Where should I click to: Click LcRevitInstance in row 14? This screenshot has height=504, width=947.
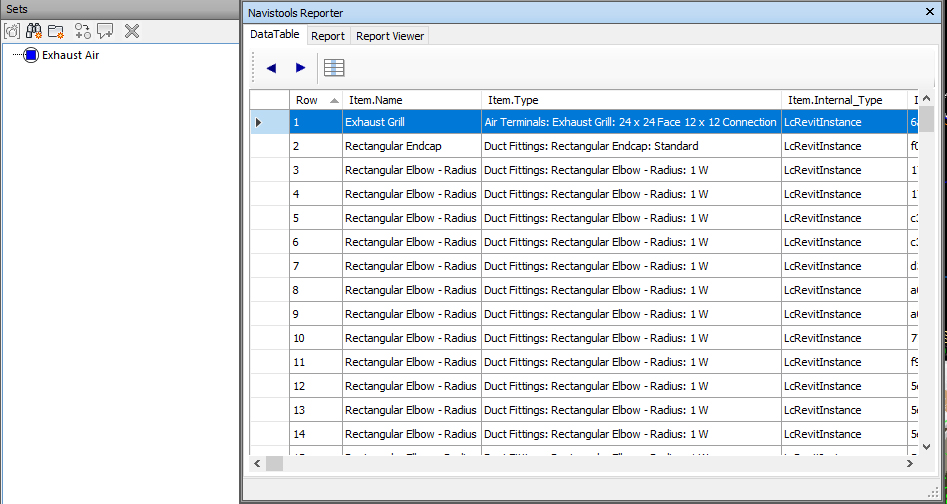click(844, 434)
